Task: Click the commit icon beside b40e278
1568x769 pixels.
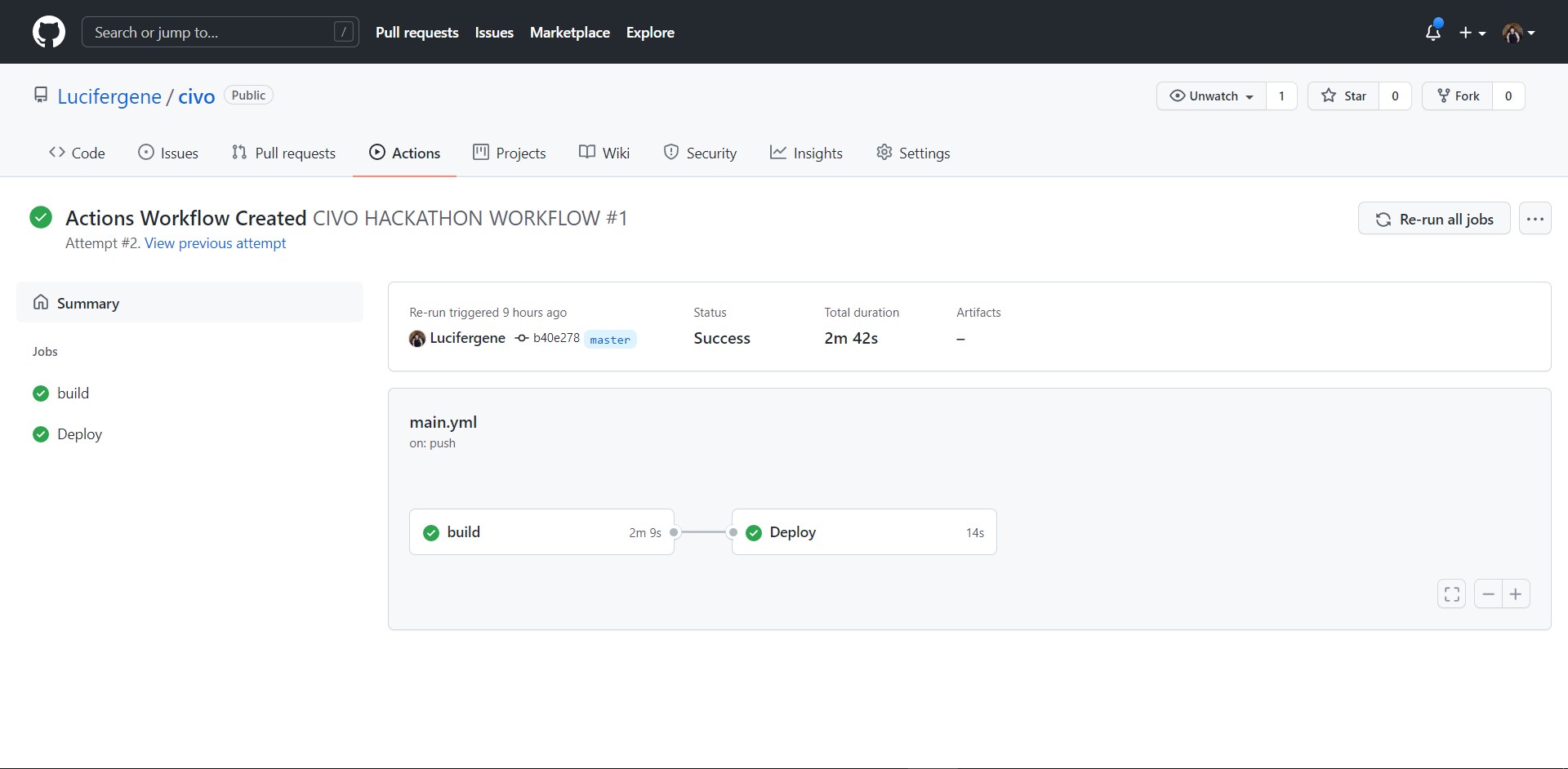Action: pos(522,339)
